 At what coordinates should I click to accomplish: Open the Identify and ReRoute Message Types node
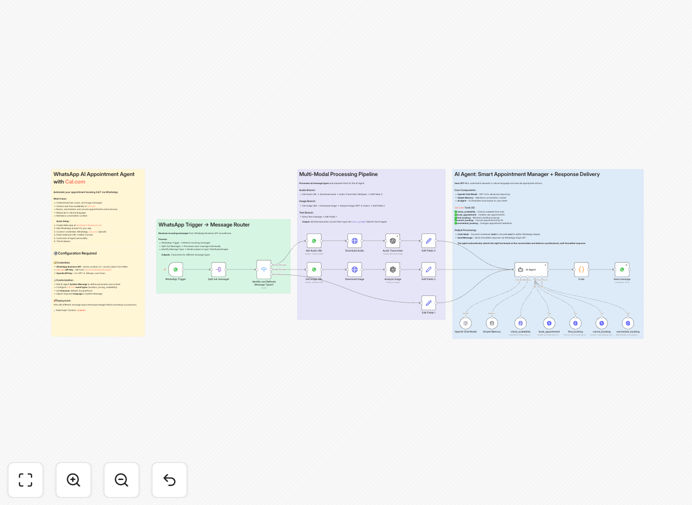coord(264,269)
